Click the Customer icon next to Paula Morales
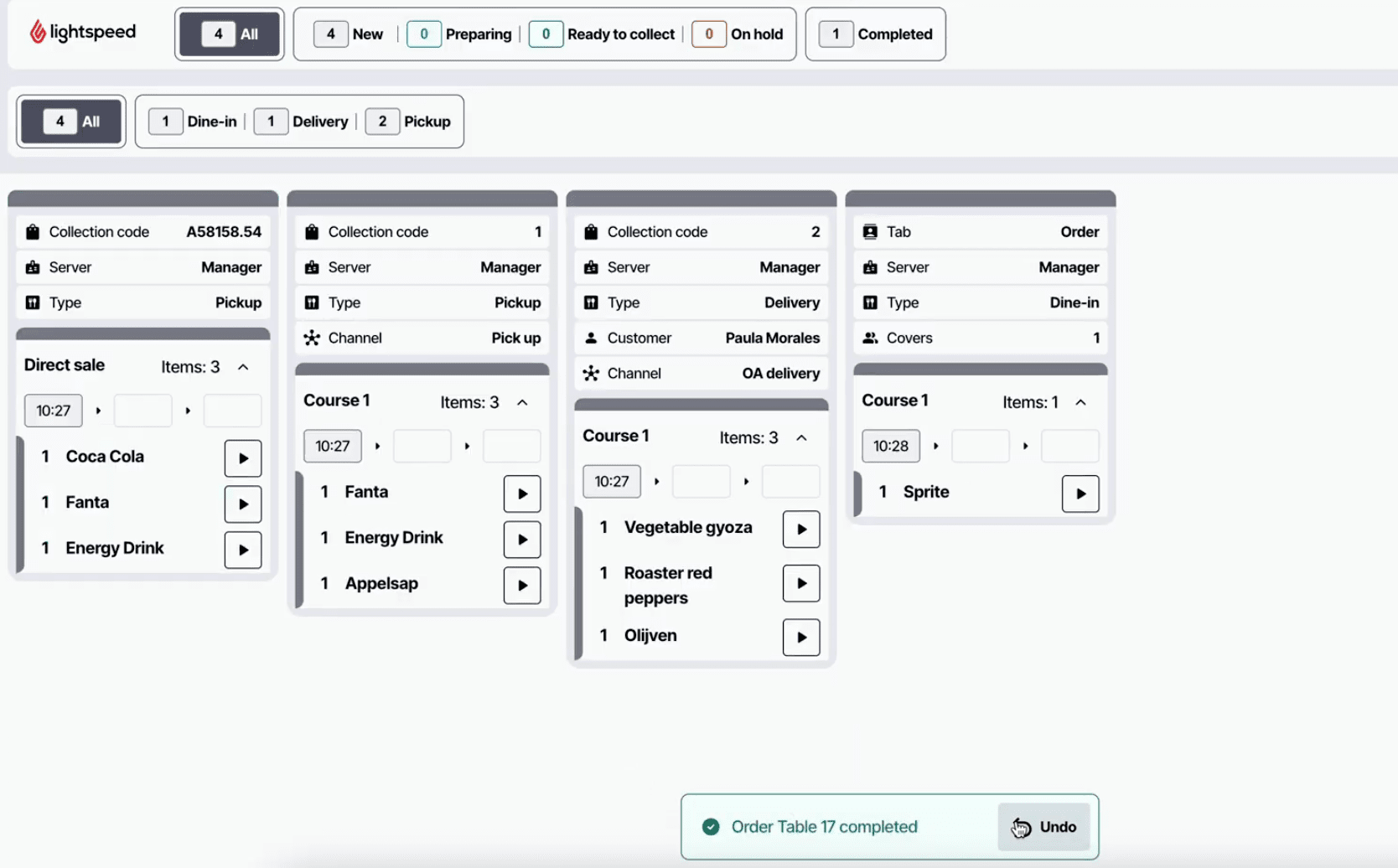1398x868 pixels. tap(591, 338)
